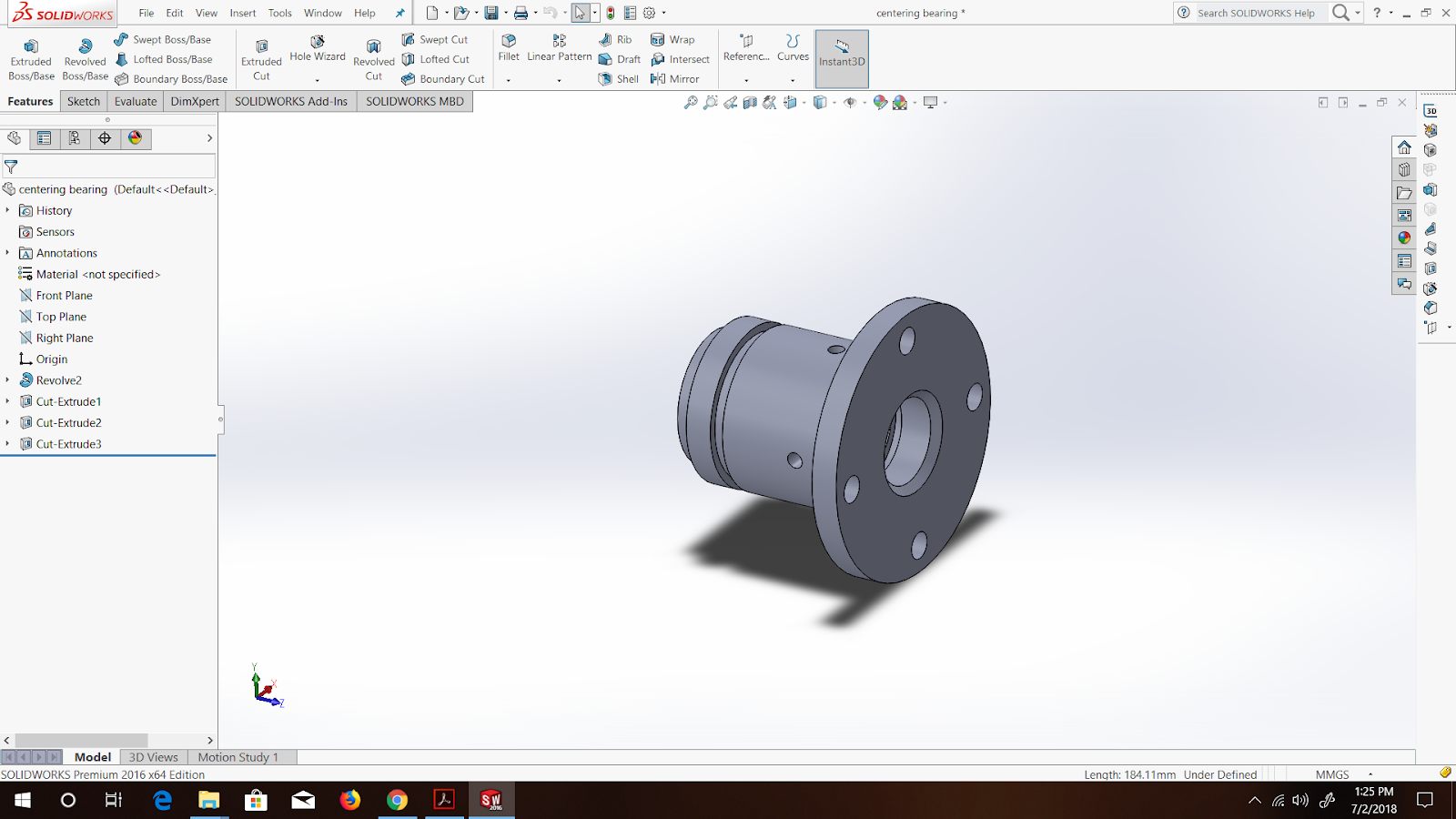Toggle Instant3D off
The height and width of the screenshot is (819, 1456).
[841, 58]
